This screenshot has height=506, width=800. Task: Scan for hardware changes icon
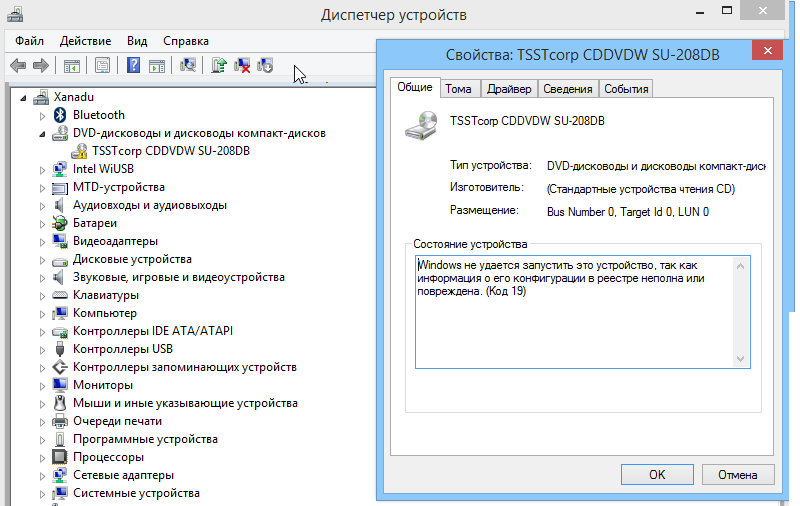pos(188,65)
